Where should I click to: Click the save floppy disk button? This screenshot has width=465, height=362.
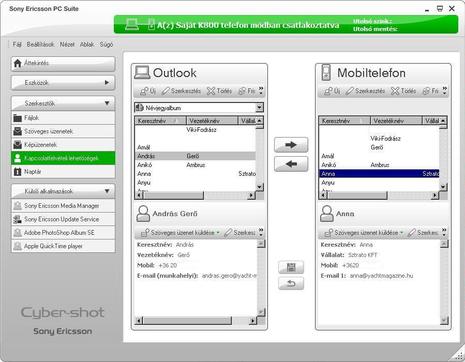click(x=291, y=267)
